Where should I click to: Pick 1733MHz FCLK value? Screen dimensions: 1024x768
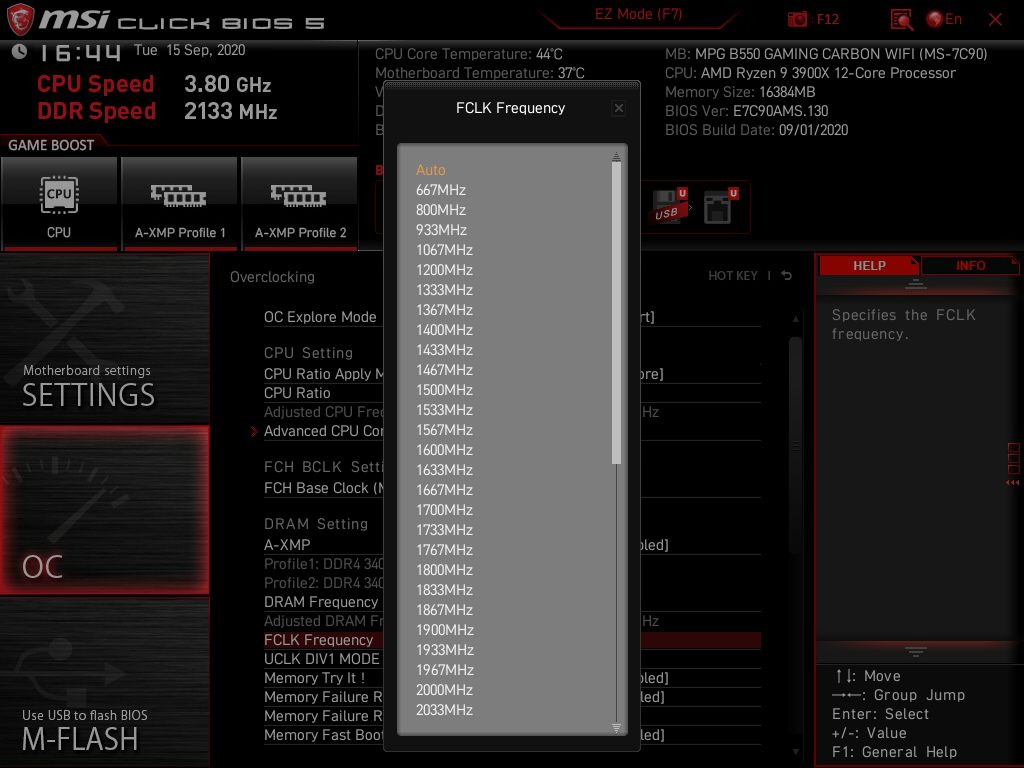tap(444, 530)
